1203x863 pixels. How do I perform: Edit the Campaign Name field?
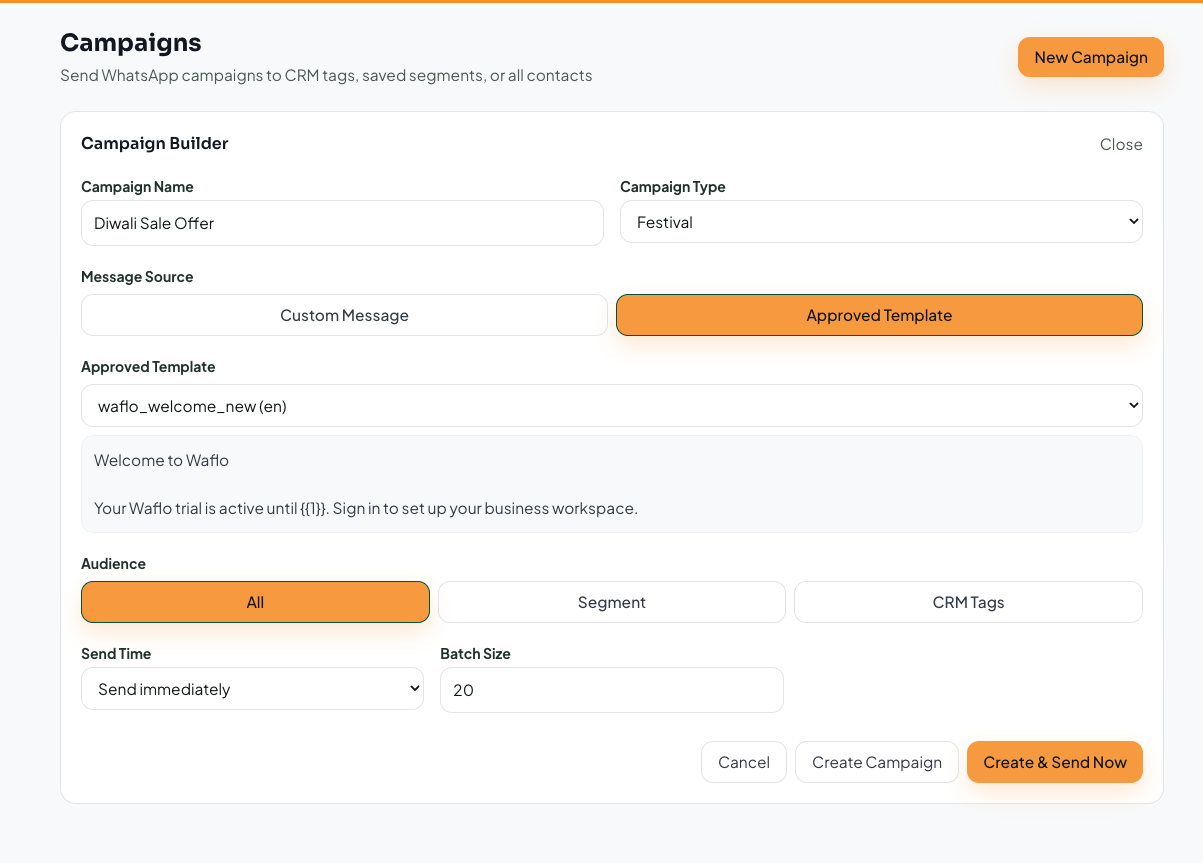tap(342, 223)
